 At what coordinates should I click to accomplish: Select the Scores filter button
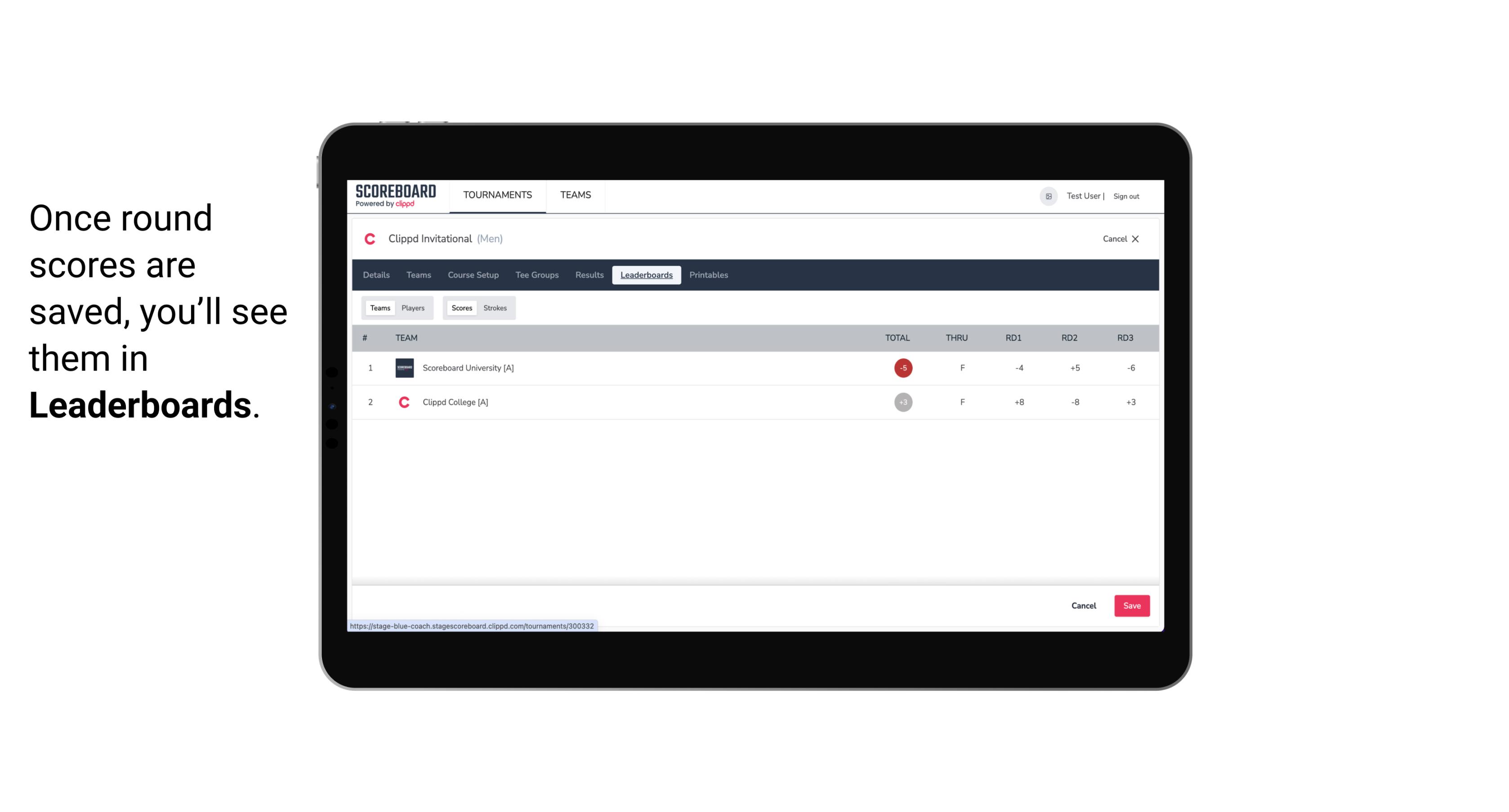click(x=460, y=307)
